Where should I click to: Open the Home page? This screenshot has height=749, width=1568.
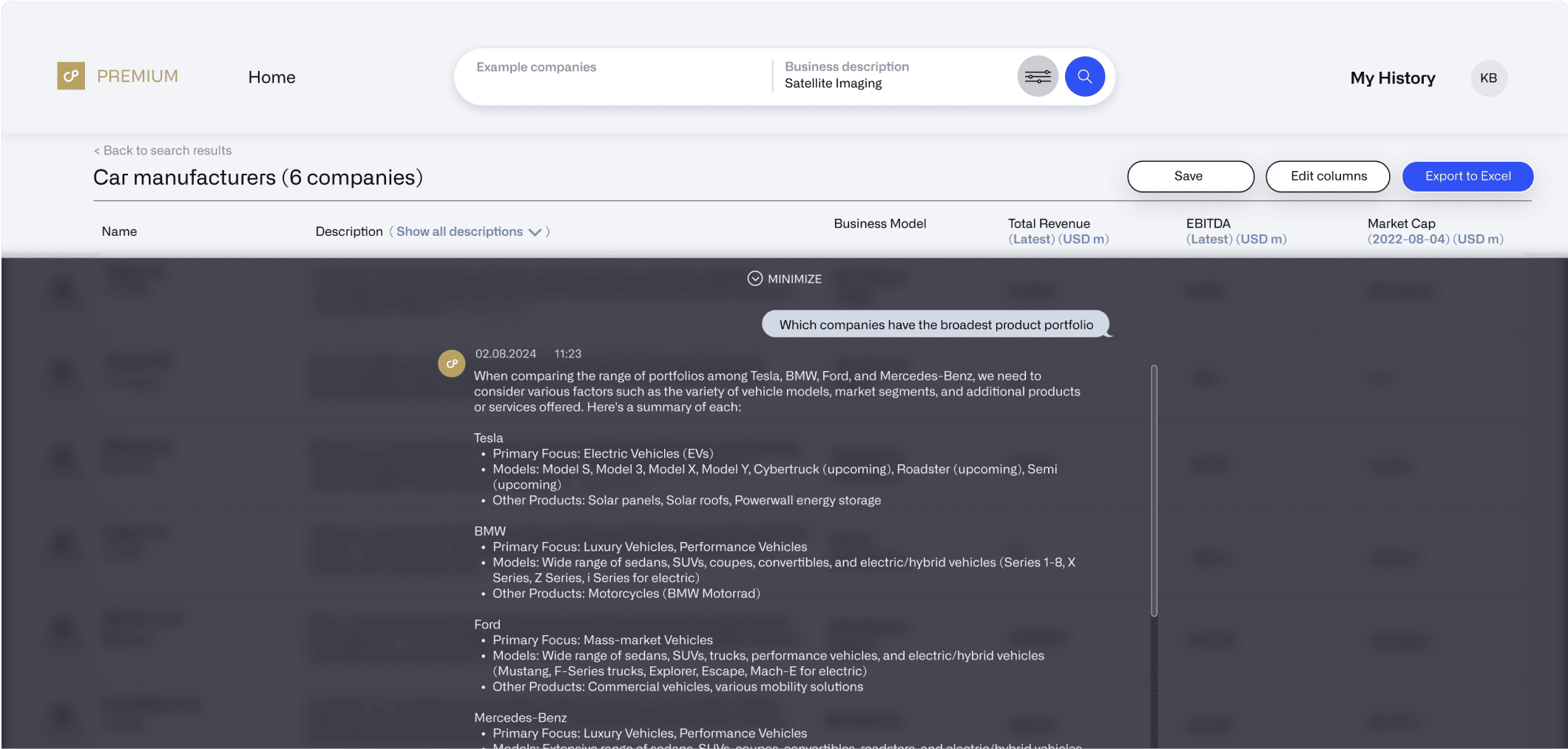click(x=271, y=77)
